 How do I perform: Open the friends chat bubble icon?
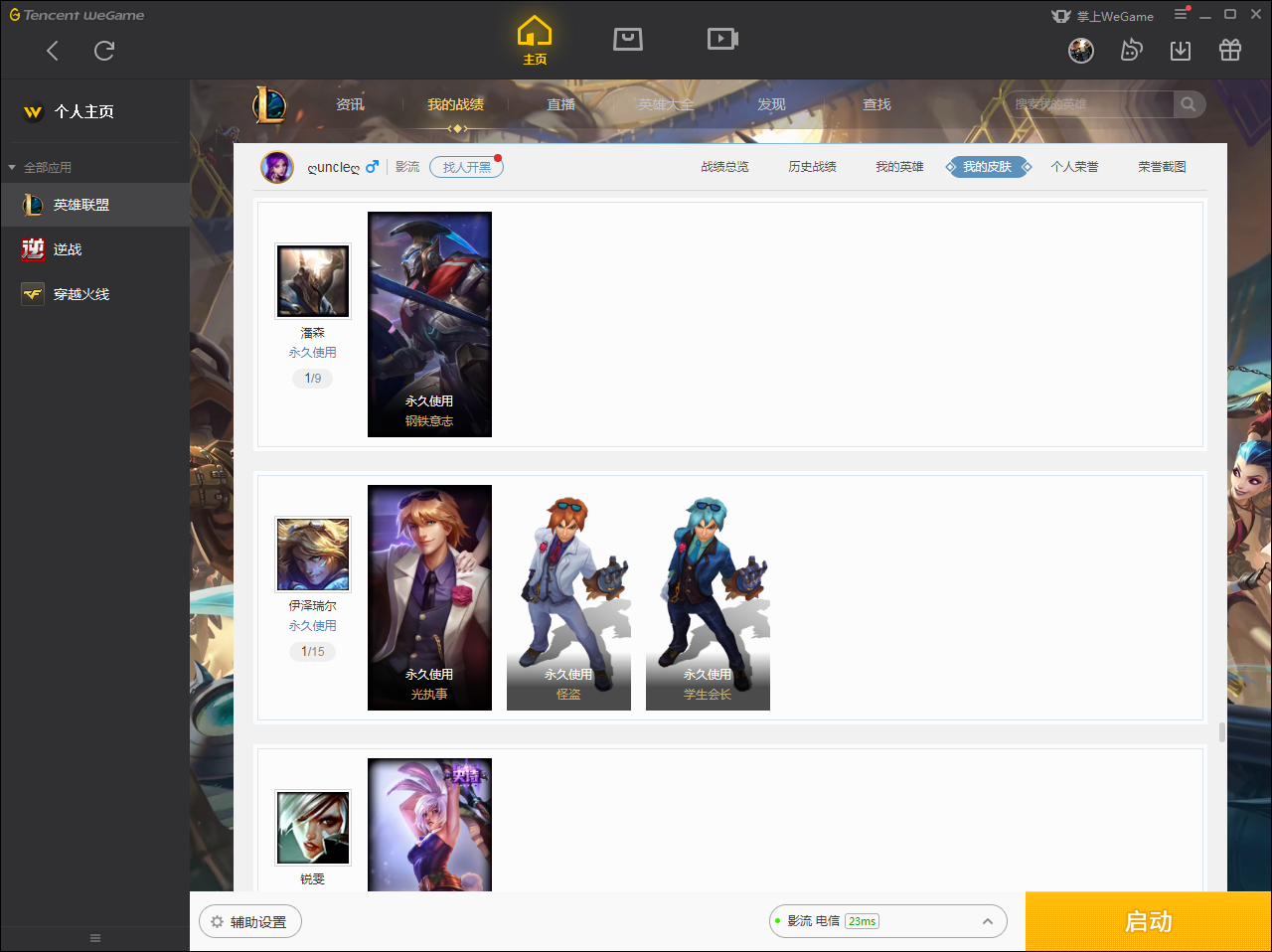tap(1131, 50)
